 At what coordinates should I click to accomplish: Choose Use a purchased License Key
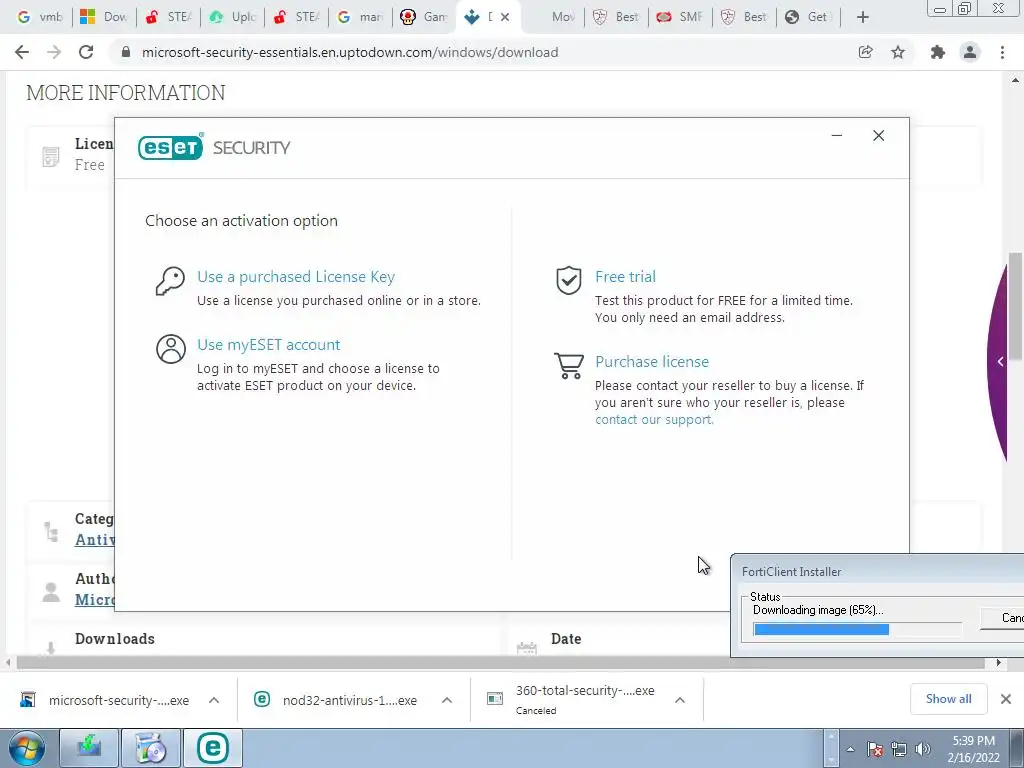[x=296, y=277]
